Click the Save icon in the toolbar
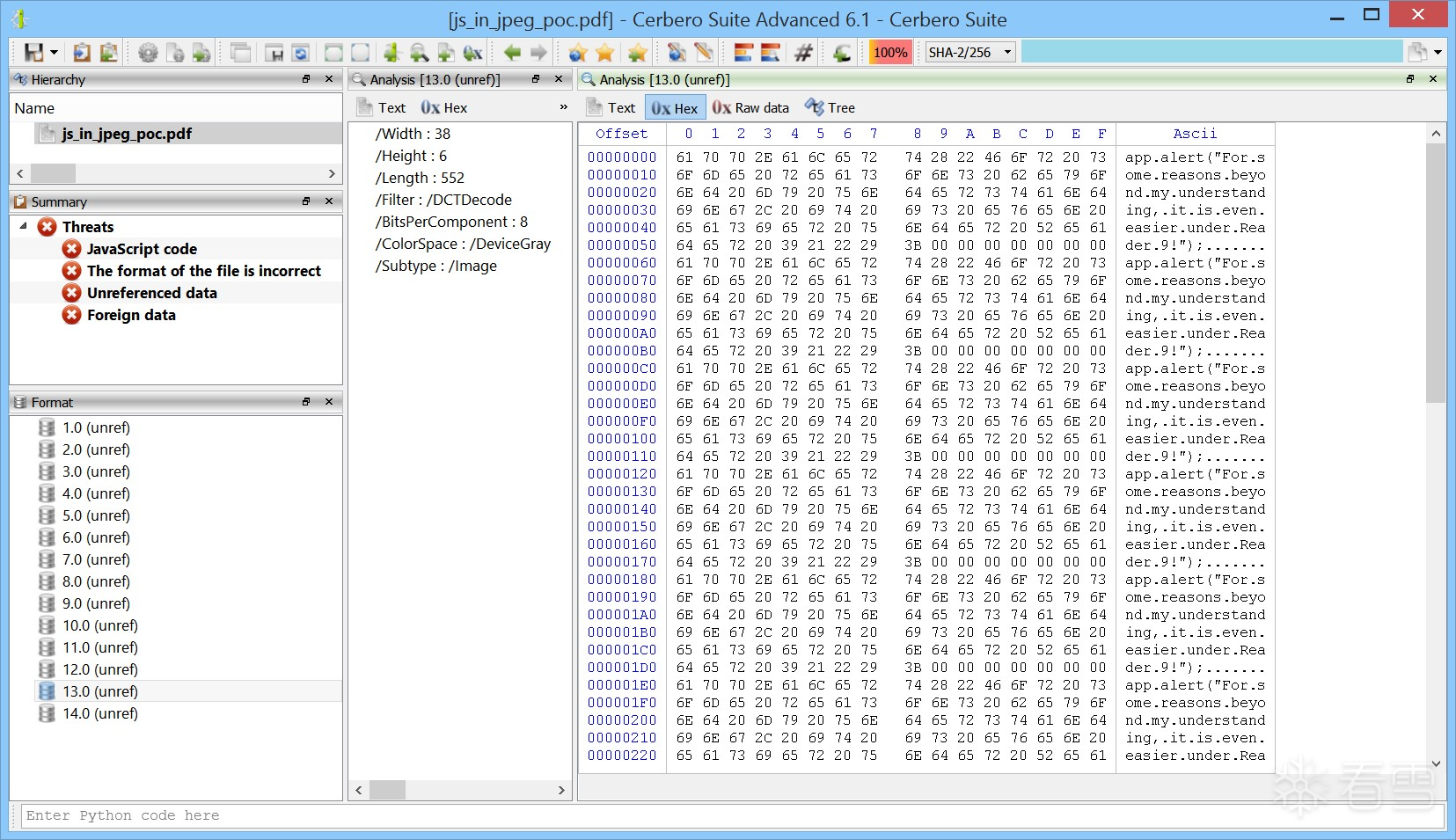This screenshot has height=840, width=1456. (x=33, y=53)
